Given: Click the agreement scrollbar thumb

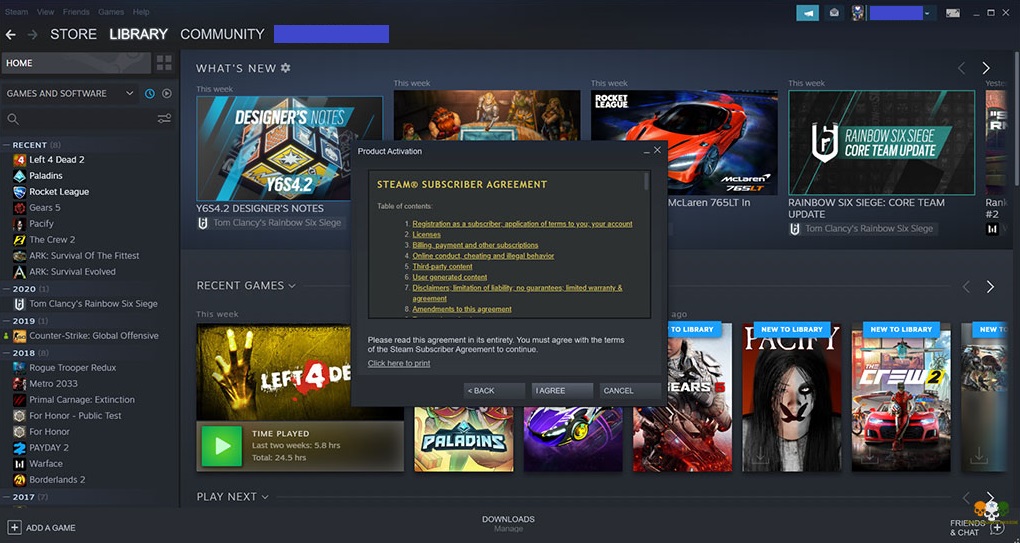Looking at the screenshot, I should click(647, 181).
